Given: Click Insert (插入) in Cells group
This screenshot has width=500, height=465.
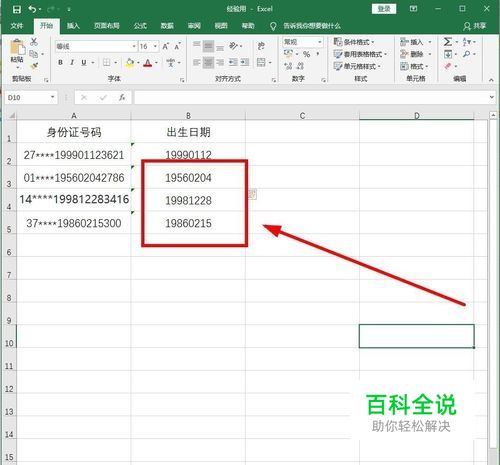Looking at the screenshot, I should pyautogui.click(x=416, y=42).
